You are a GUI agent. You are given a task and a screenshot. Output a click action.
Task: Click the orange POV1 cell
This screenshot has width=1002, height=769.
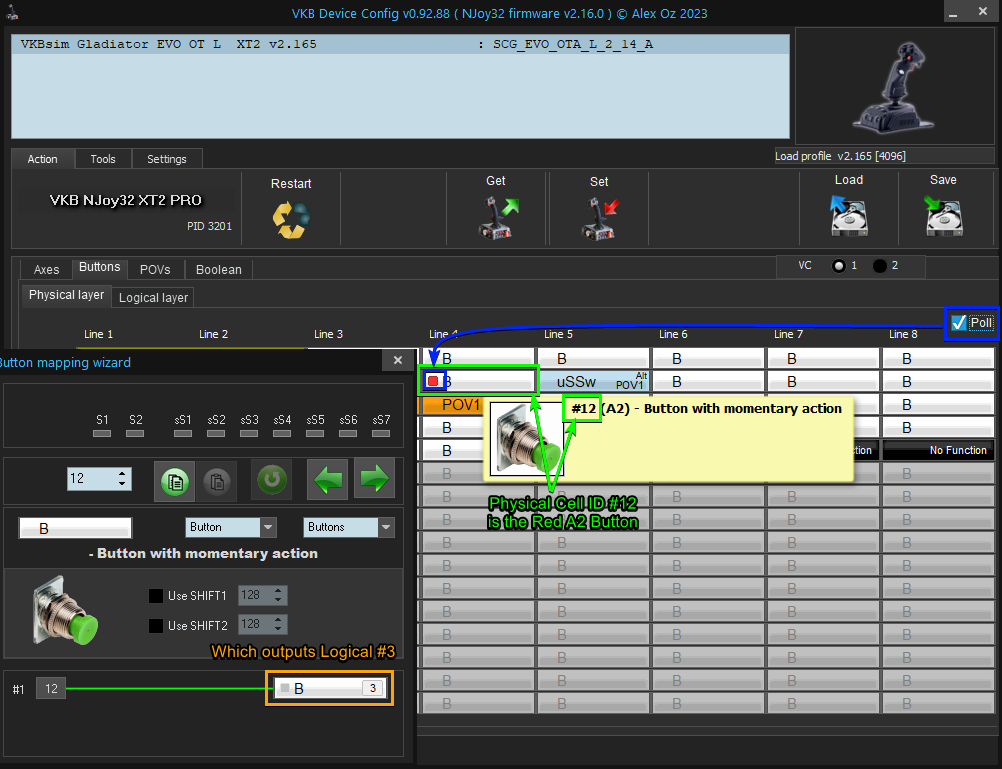[x=451, y=405]
